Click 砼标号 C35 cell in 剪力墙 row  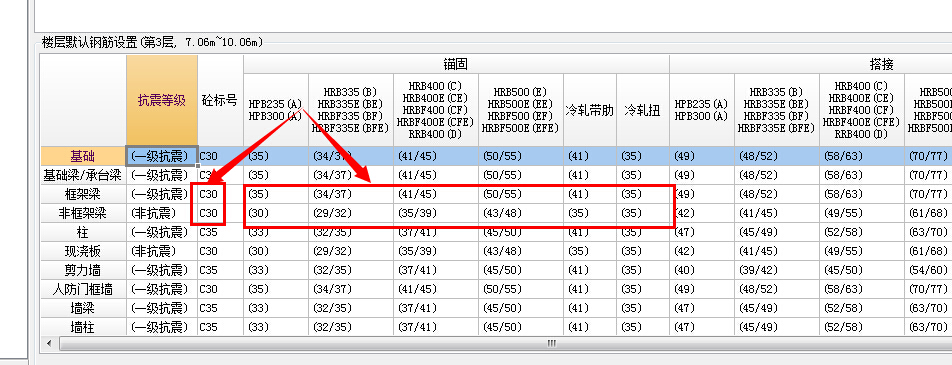coord(220,270)
